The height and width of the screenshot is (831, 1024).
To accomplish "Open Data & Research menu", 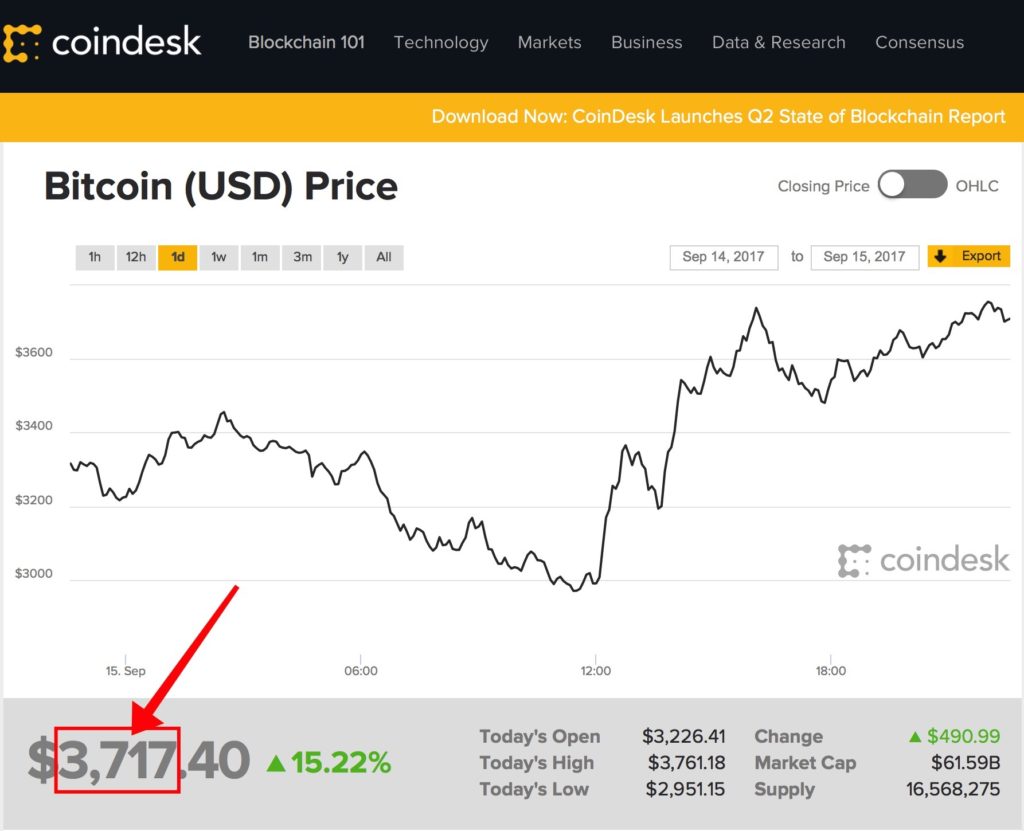I will click(778, 42).
